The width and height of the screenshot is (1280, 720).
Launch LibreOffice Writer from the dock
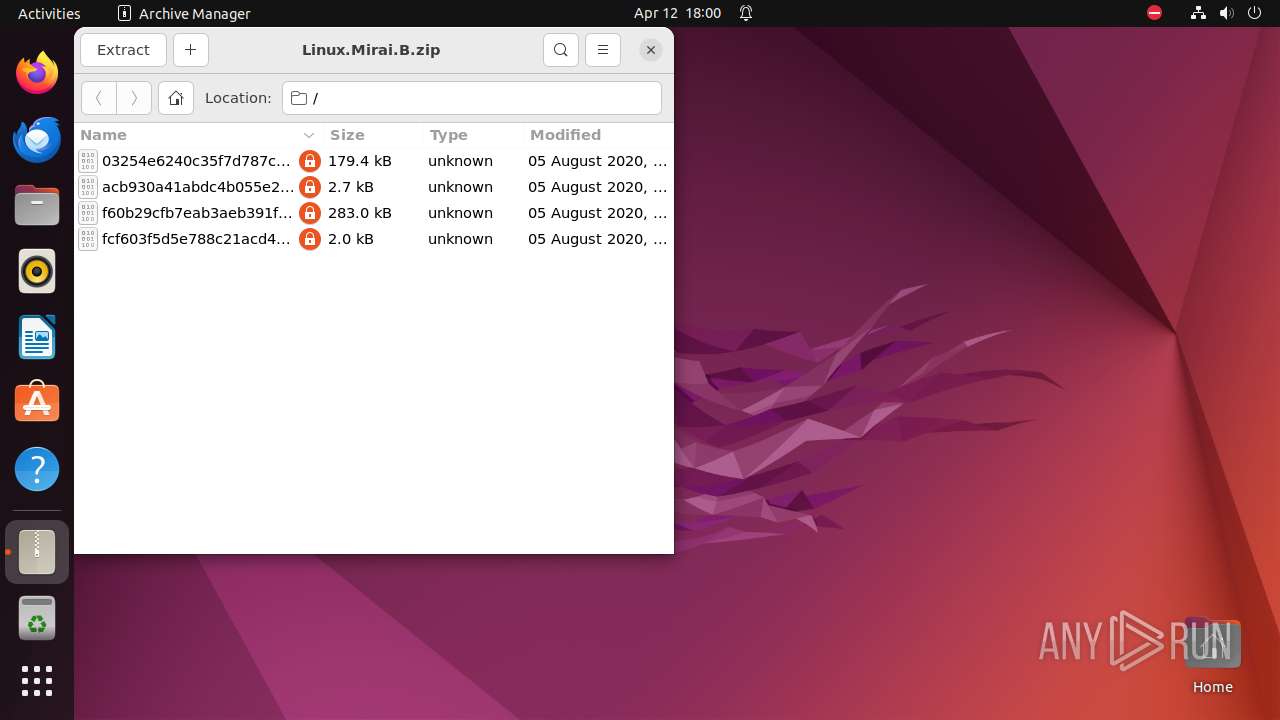pos(37,337)
